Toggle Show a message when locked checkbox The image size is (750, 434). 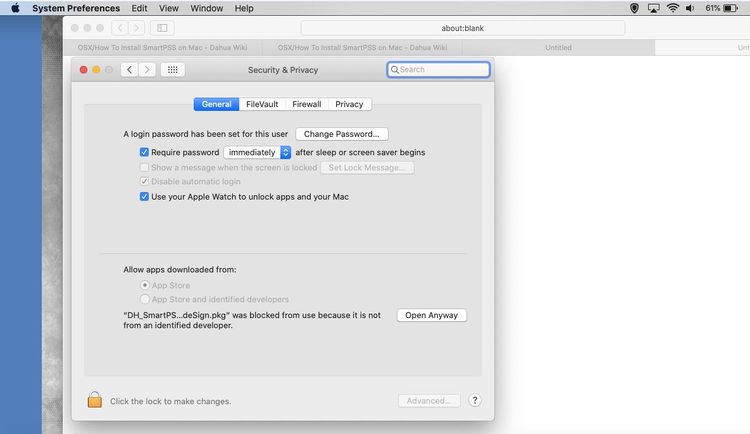[144, 167]
